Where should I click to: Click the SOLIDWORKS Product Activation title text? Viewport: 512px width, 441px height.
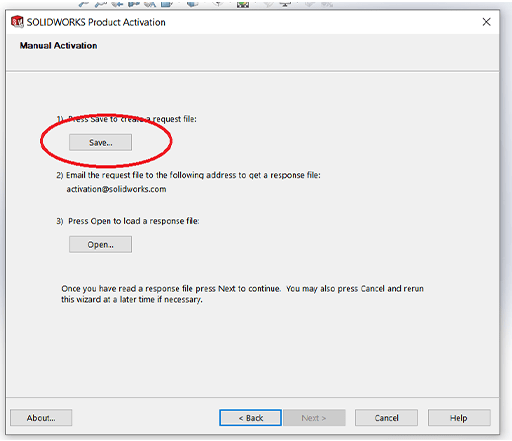(96, 22)
